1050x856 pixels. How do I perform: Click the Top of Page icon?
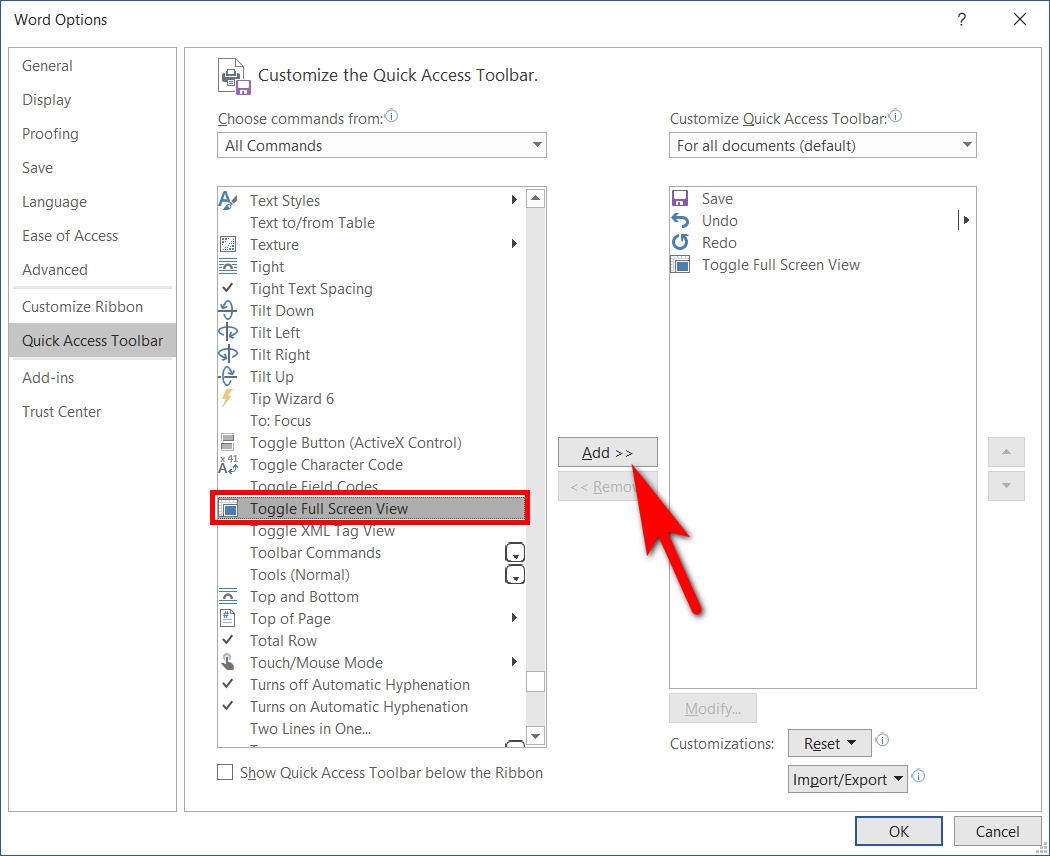pyautogui.click(x=228, y=618)
